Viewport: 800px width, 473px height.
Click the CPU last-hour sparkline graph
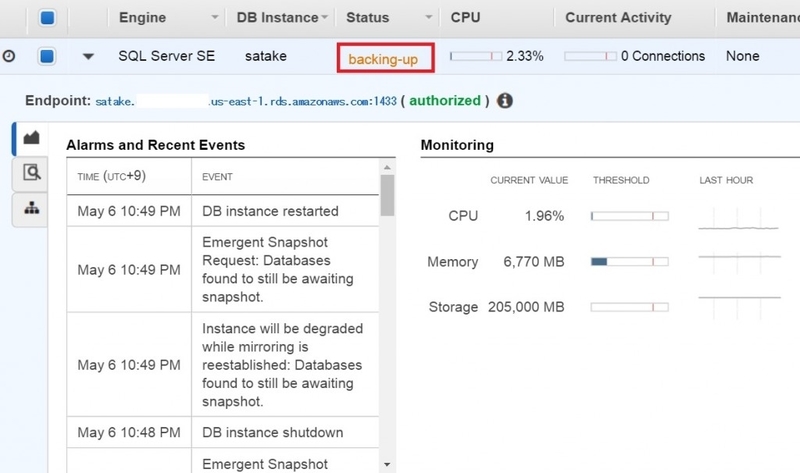[x=739, y=218]
